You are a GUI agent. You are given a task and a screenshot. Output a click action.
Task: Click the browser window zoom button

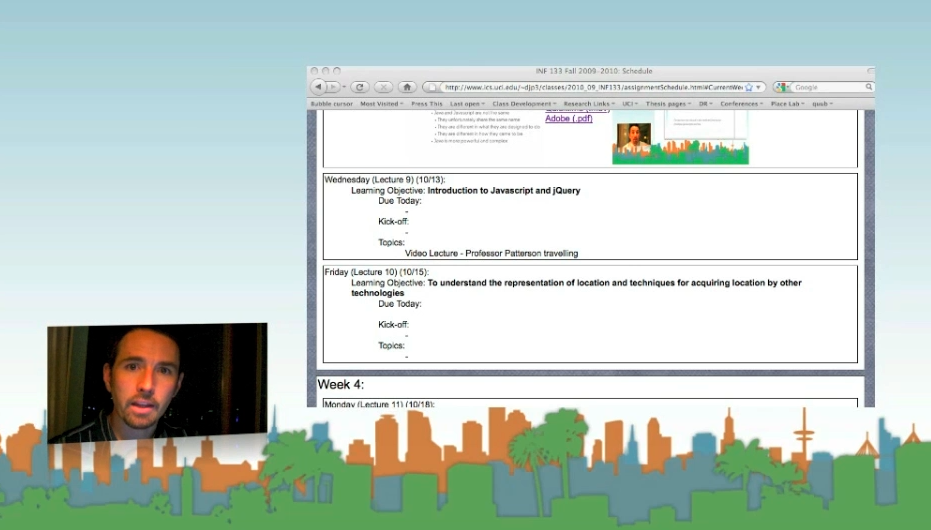[x=337, y=71]
